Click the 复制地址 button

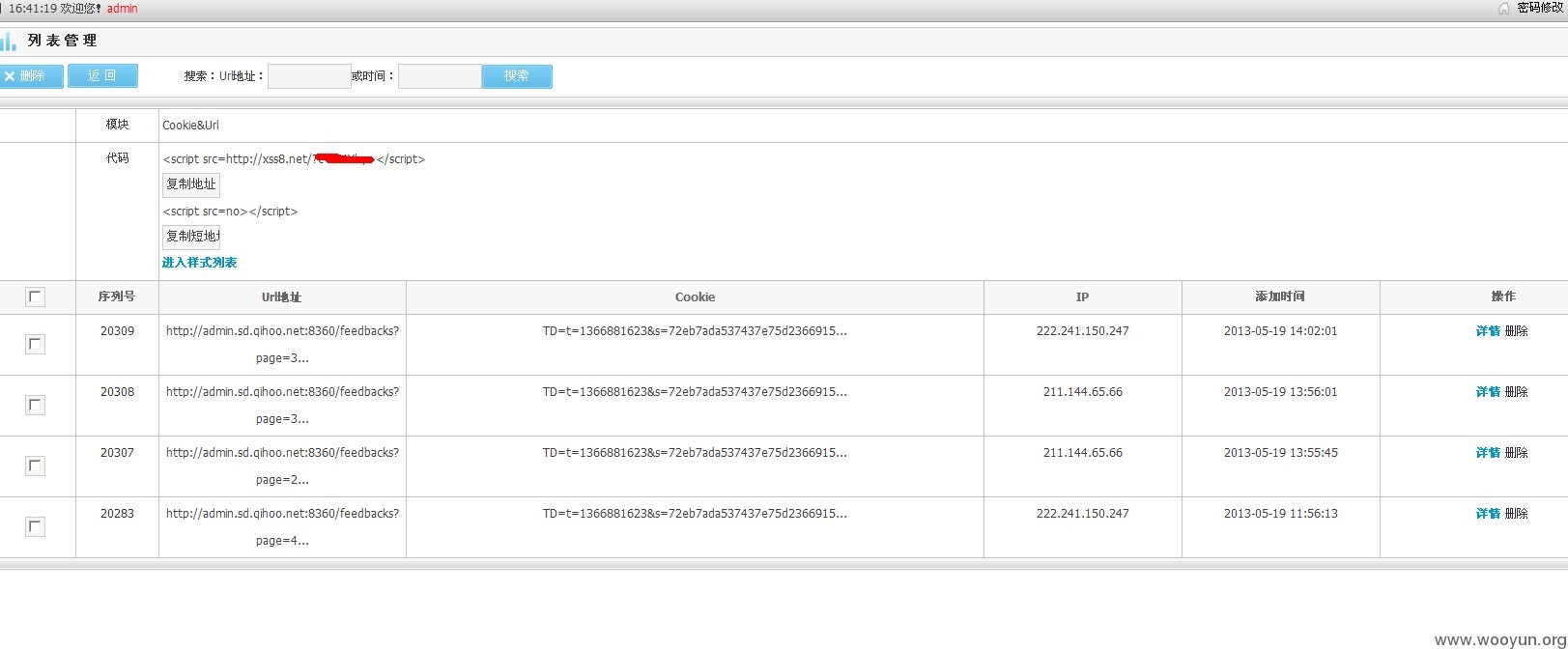(191, 184)
